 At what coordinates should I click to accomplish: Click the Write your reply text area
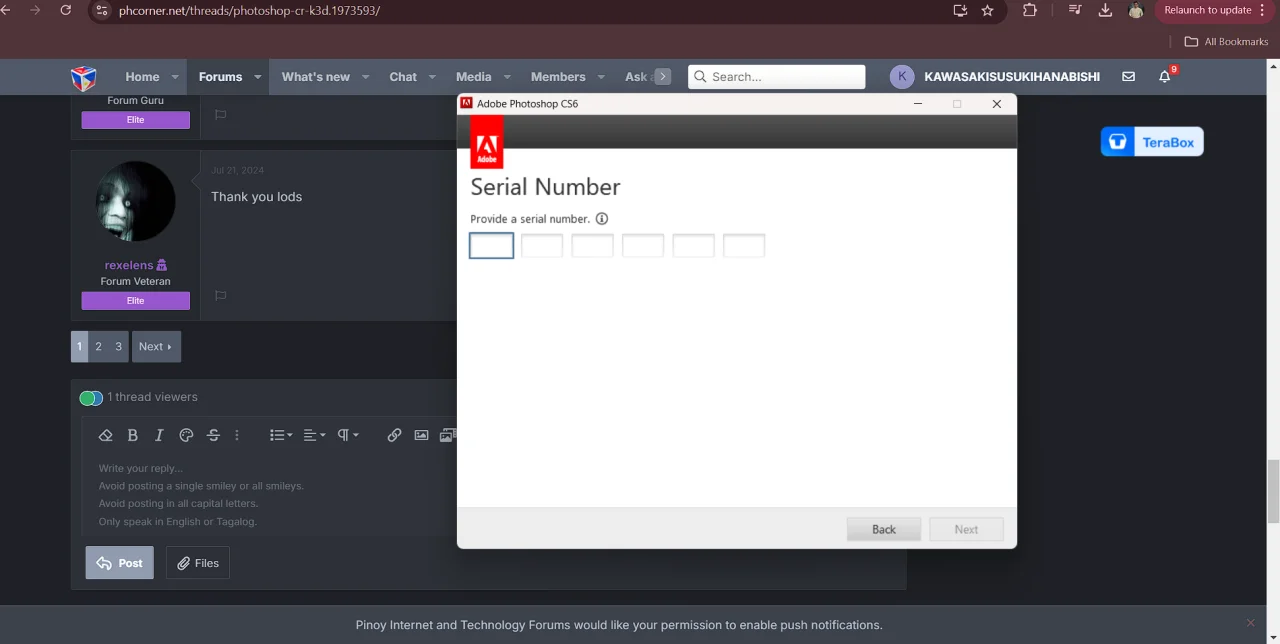tap(270, 495)
